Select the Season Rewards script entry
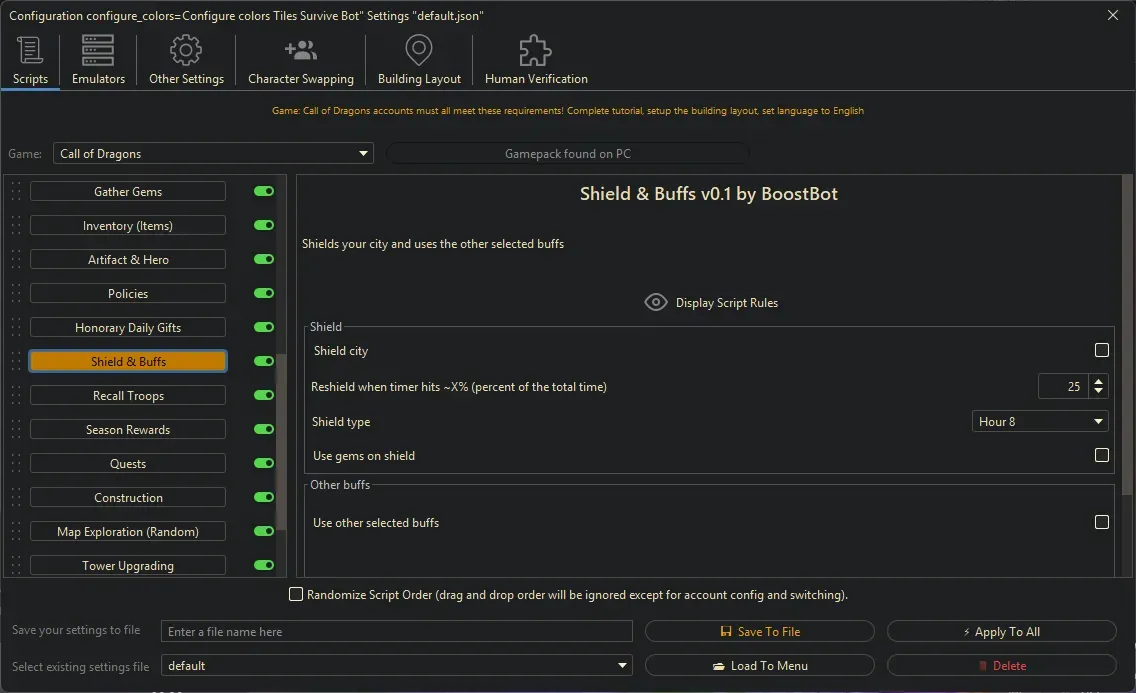This screenshot has width=1136, height=693. [x=127, y=429]
